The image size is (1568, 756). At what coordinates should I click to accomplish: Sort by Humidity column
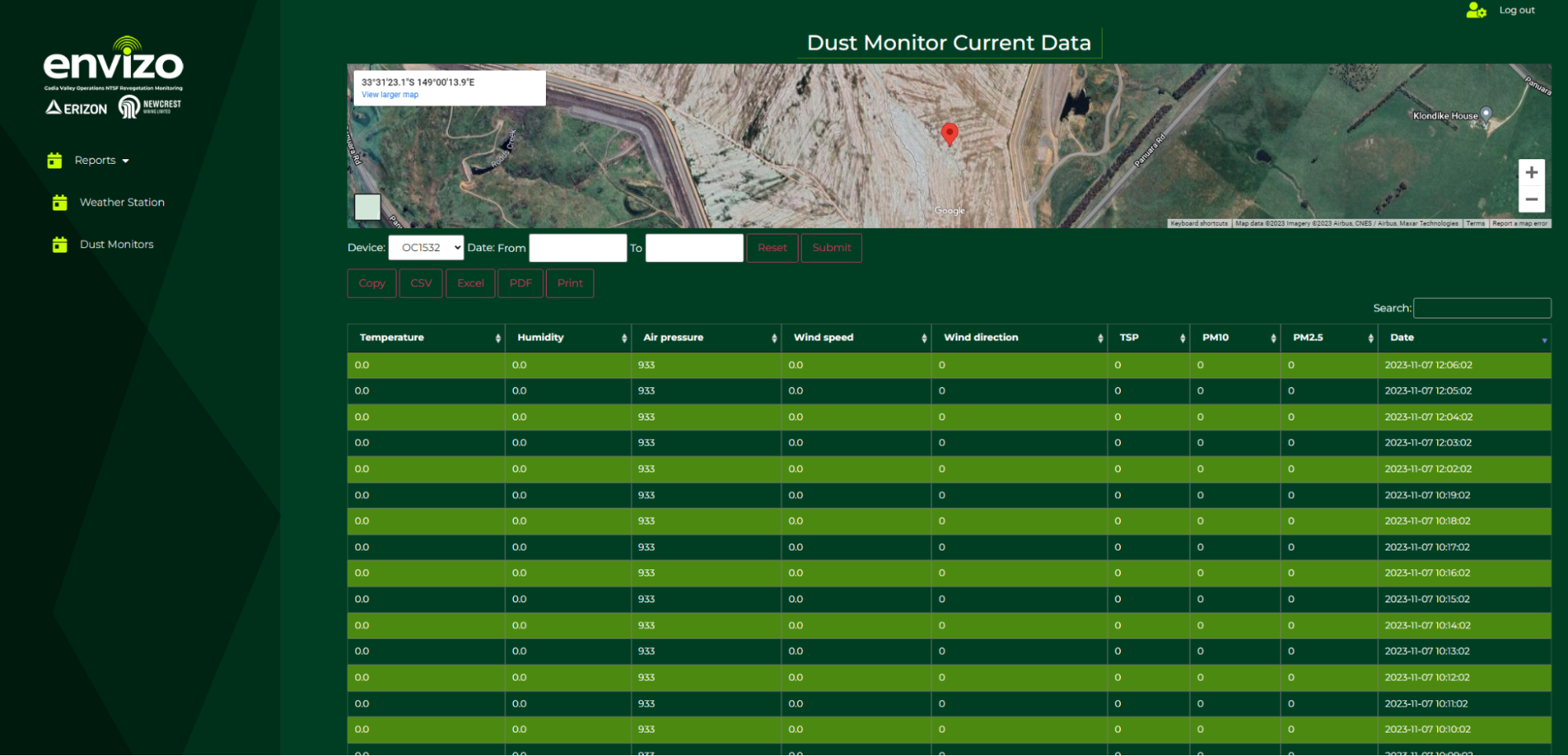569,338
